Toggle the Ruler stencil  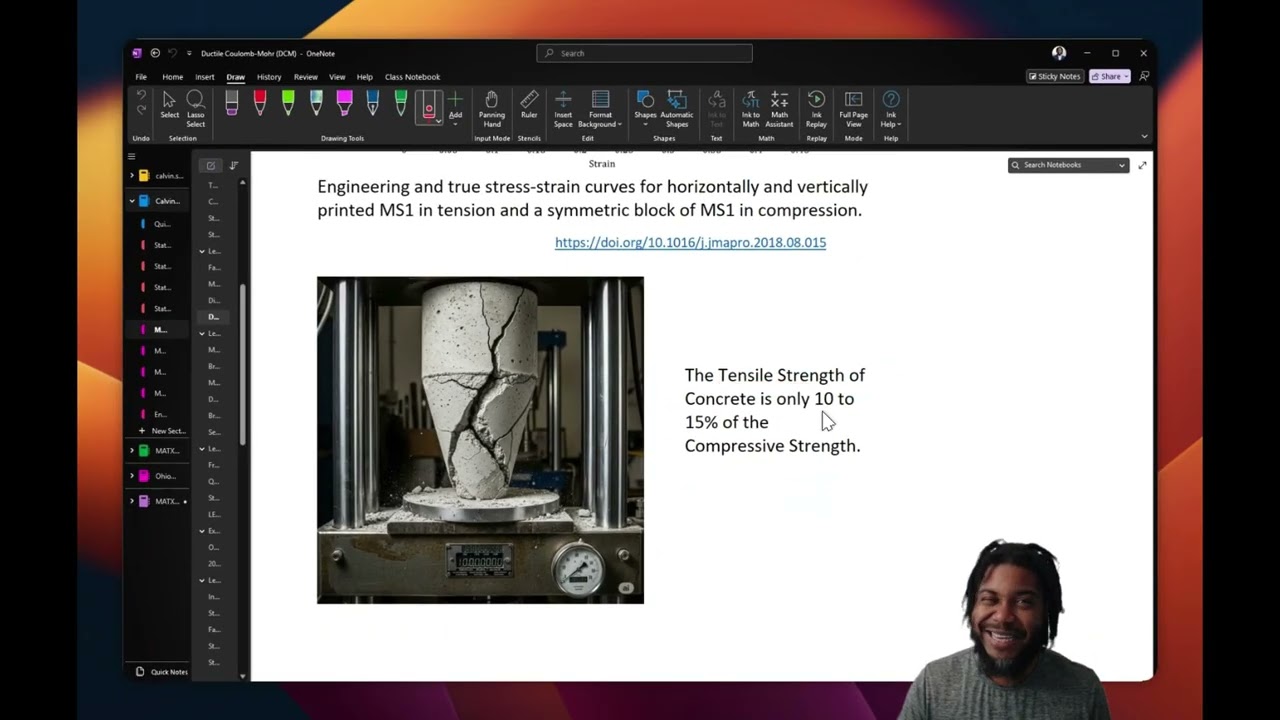pos(529,104)
